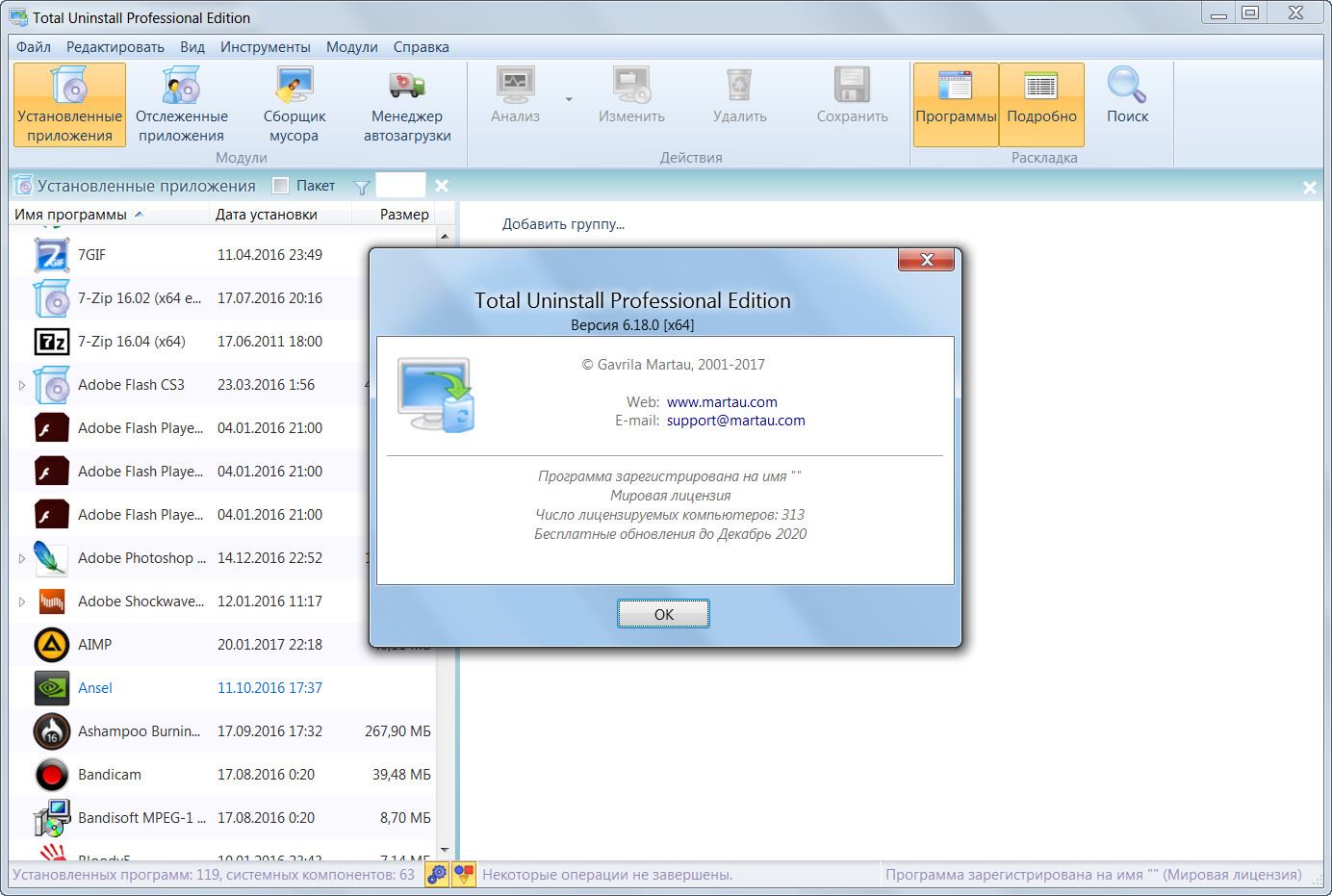Image resolution: width=1332 pixels, height=896 pixels.
Task: Expand the Adobe Photoshop tree item
Action: [22, 558]
